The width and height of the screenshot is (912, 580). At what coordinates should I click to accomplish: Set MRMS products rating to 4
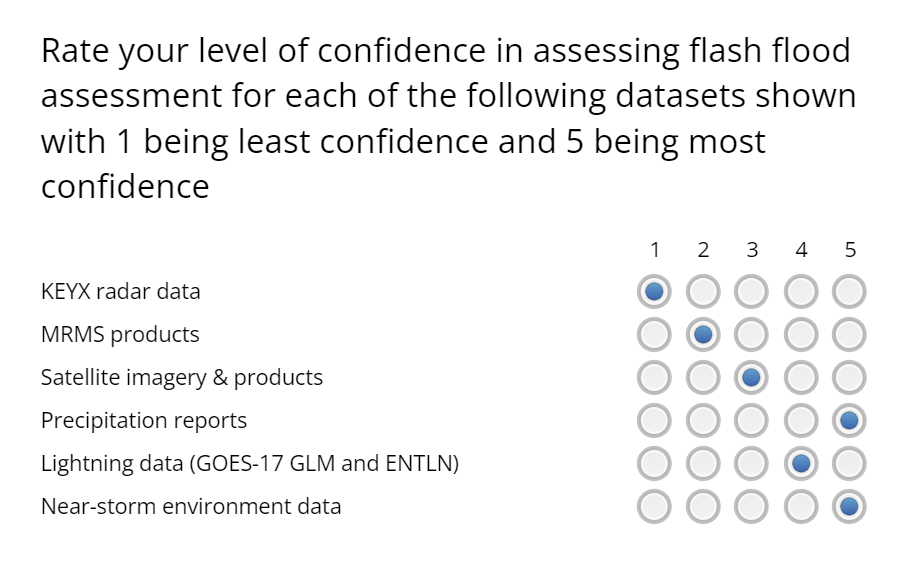tap(801, 335)
